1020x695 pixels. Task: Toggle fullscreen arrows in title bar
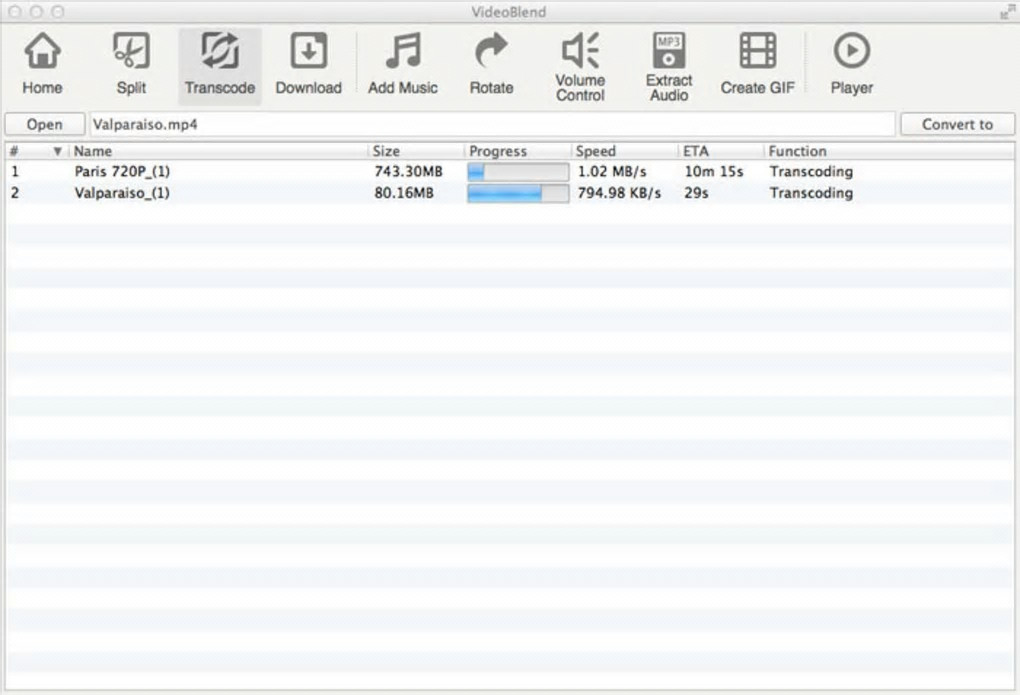click(1008, 11)
